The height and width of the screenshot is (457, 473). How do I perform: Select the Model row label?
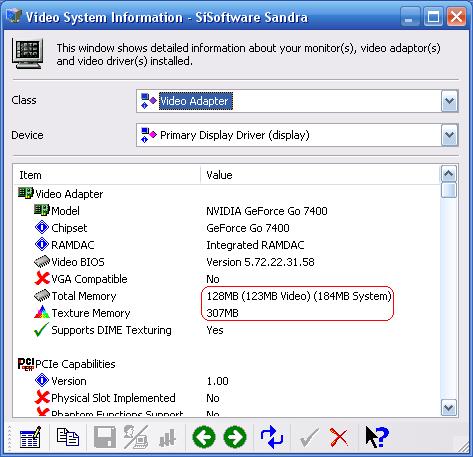click(x=65, y=211)
